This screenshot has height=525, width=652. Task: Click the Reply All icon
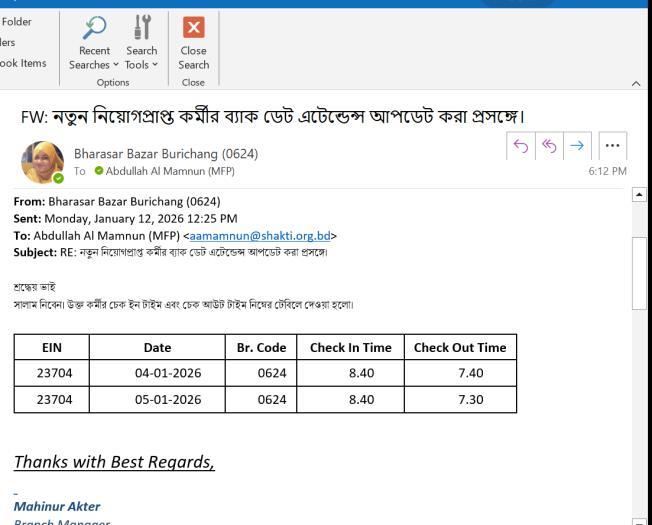tap(548, 146)
